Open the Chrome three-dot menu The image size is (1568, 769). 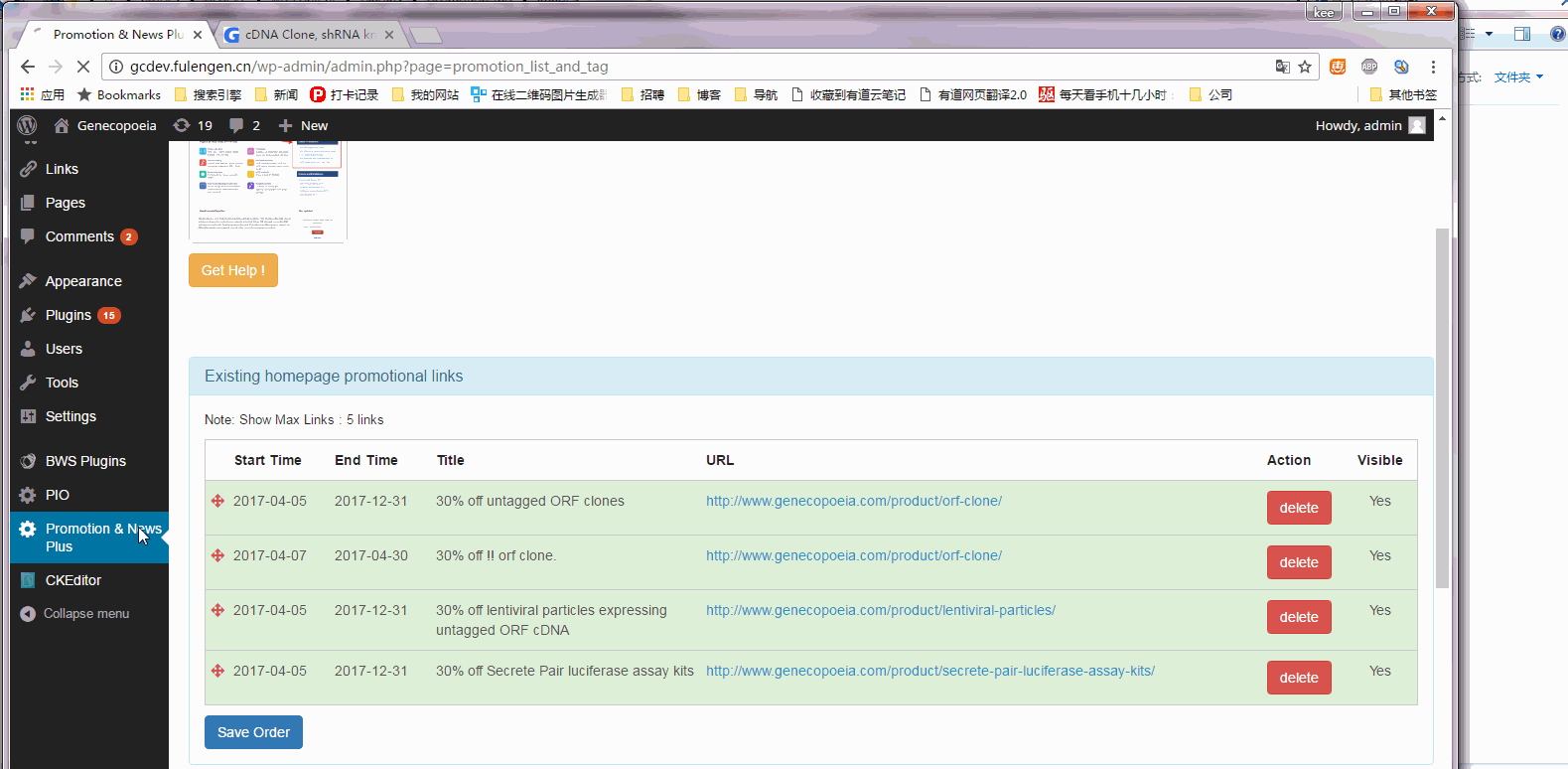(x=1433, y=67)
